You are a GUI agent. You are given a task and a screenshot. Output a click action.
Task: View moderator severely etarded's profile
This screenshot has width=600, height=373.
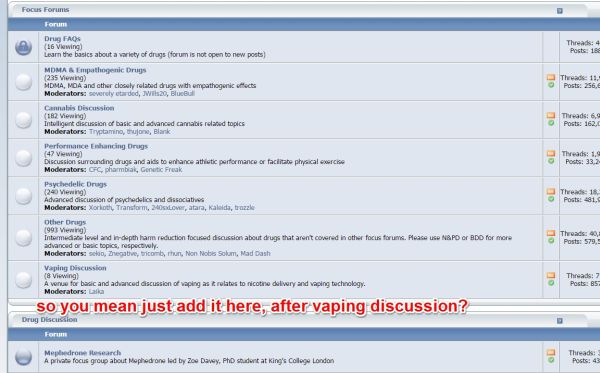(x=114, y=94)
